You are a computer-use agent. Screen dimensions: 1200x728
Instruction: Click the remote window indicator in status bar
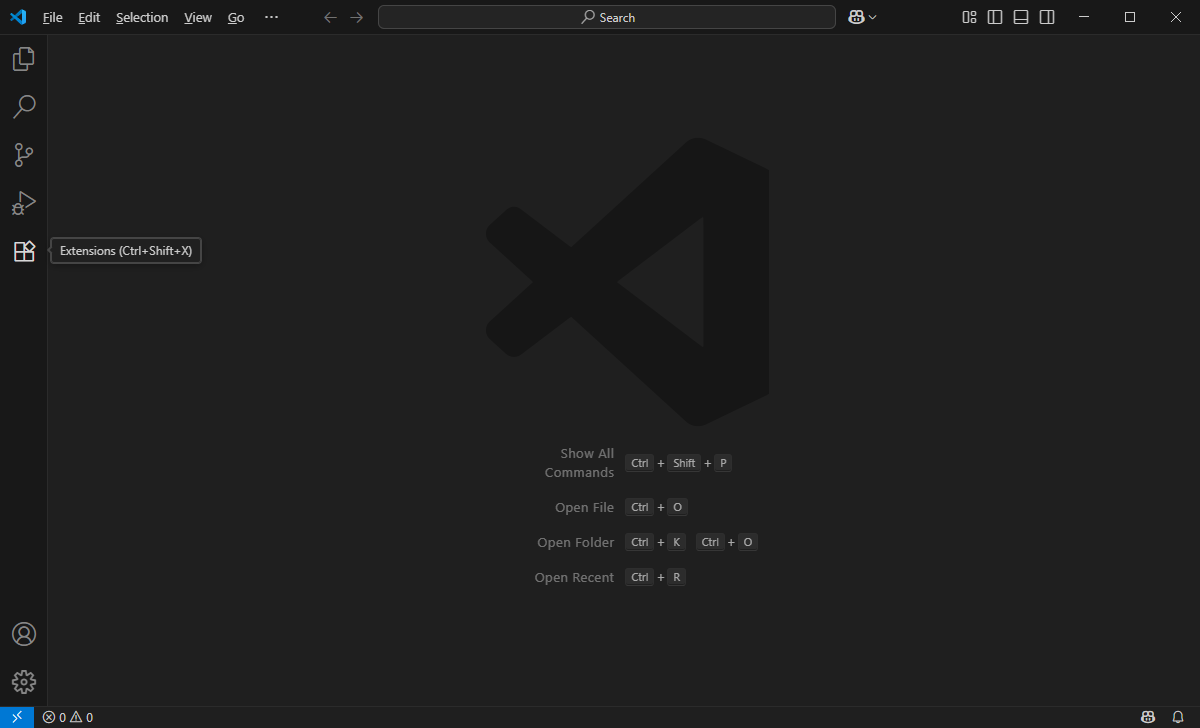point(17,717)
